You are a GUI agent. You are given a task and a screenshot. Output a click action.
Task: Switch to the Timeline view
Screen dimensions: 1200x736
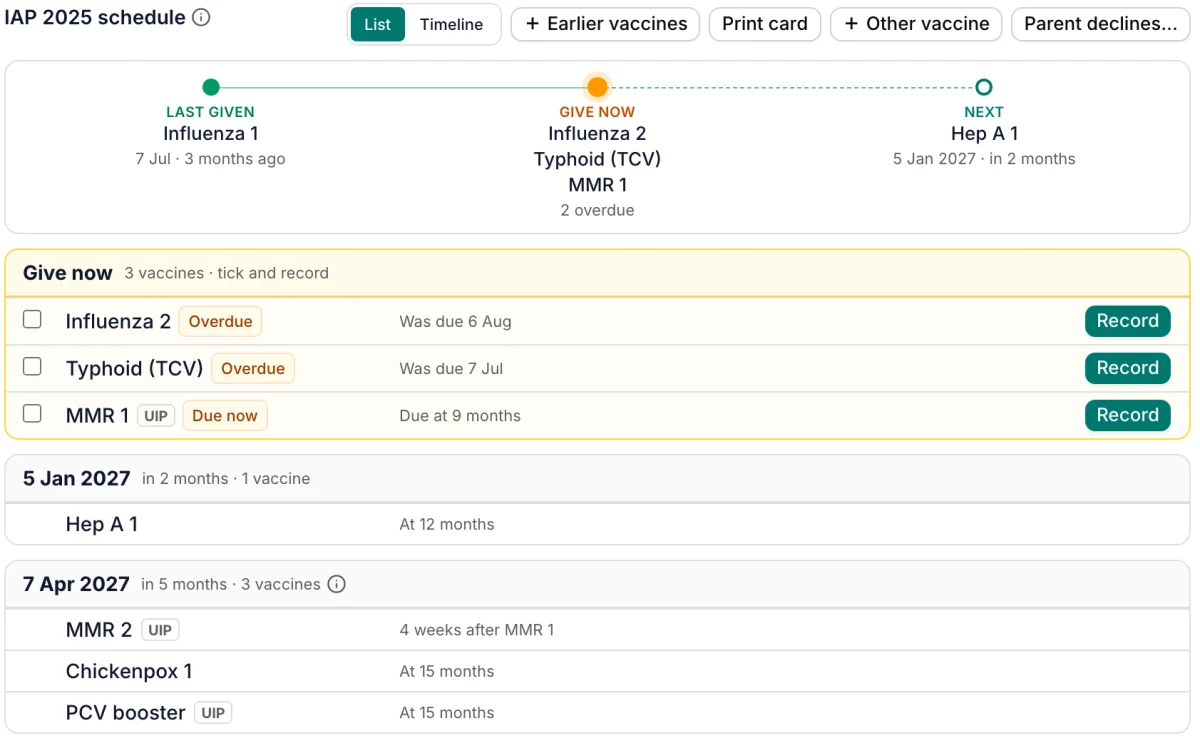(x=451, y=24)
